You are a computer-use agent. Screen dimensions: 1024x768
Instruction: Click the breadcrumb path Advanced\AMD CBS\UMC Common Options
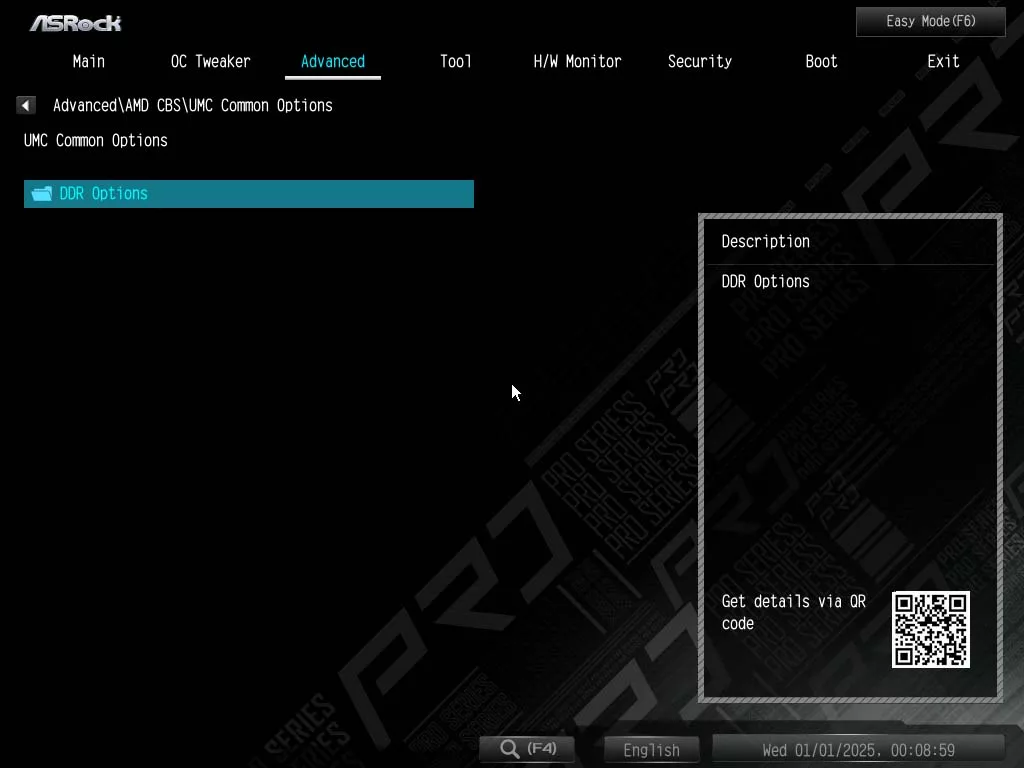192,105
